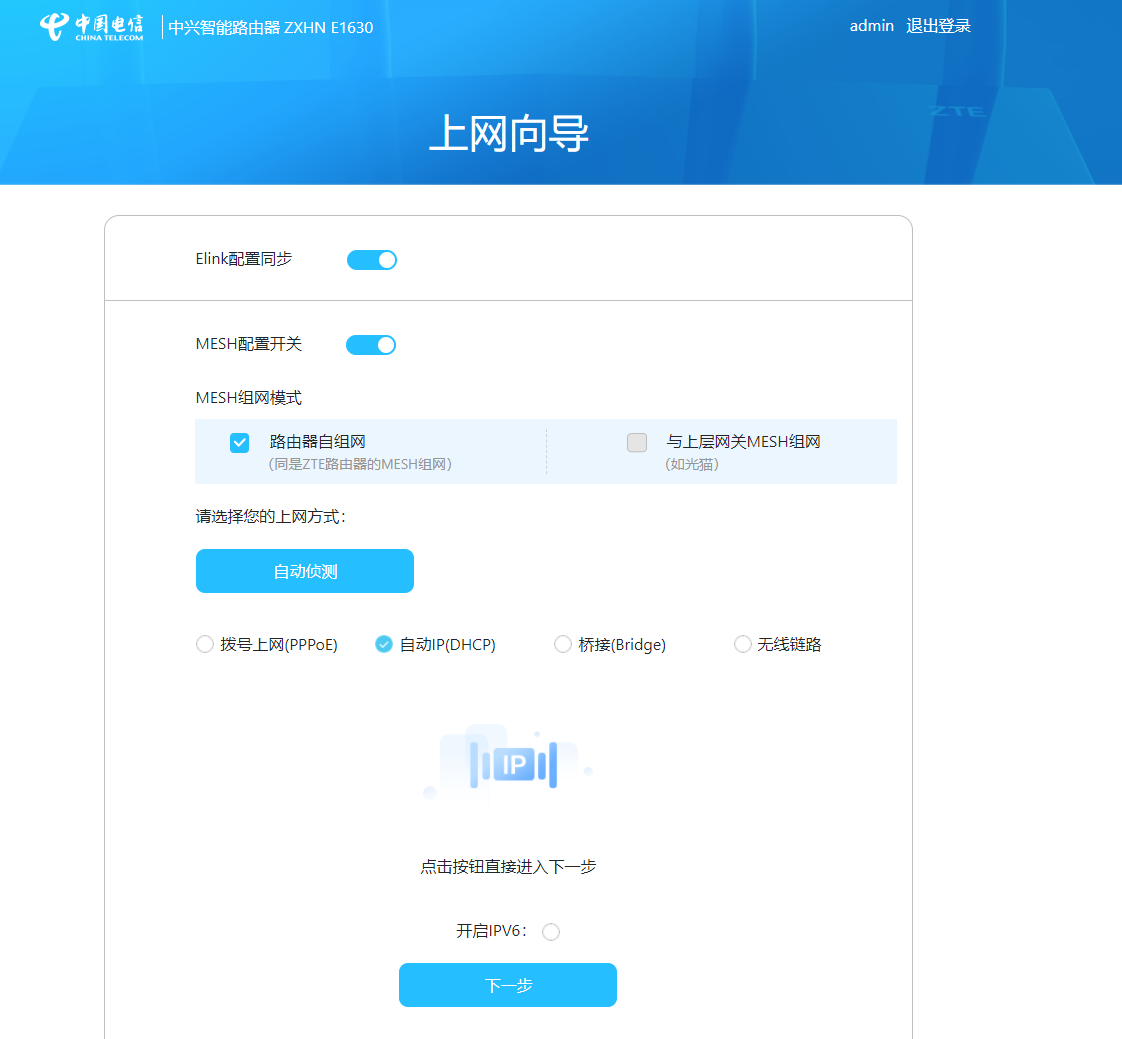Toggle the MESH配置开关 switch
Viewport: 1122px width, 1039px height.
click(371, 345)
